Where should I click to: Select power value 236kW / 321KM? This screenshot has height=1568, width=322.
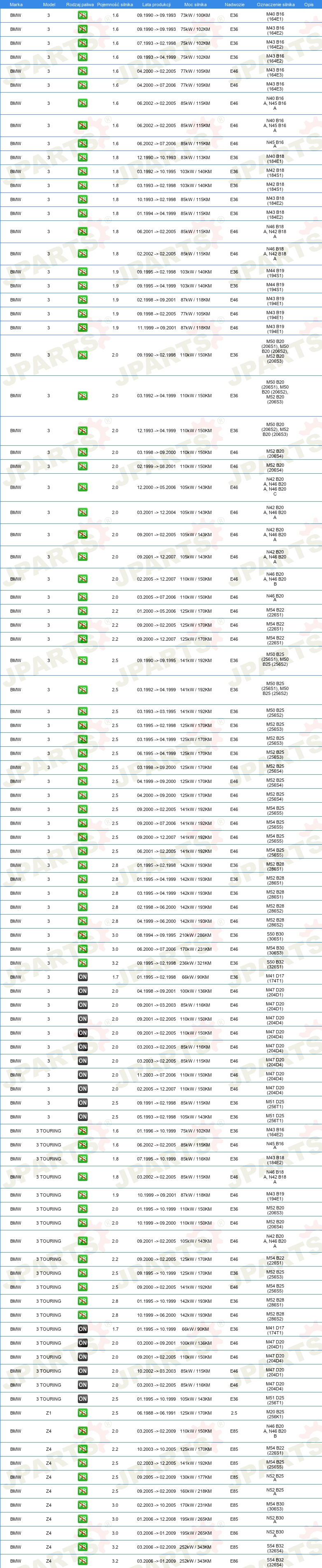pos(195,963)
